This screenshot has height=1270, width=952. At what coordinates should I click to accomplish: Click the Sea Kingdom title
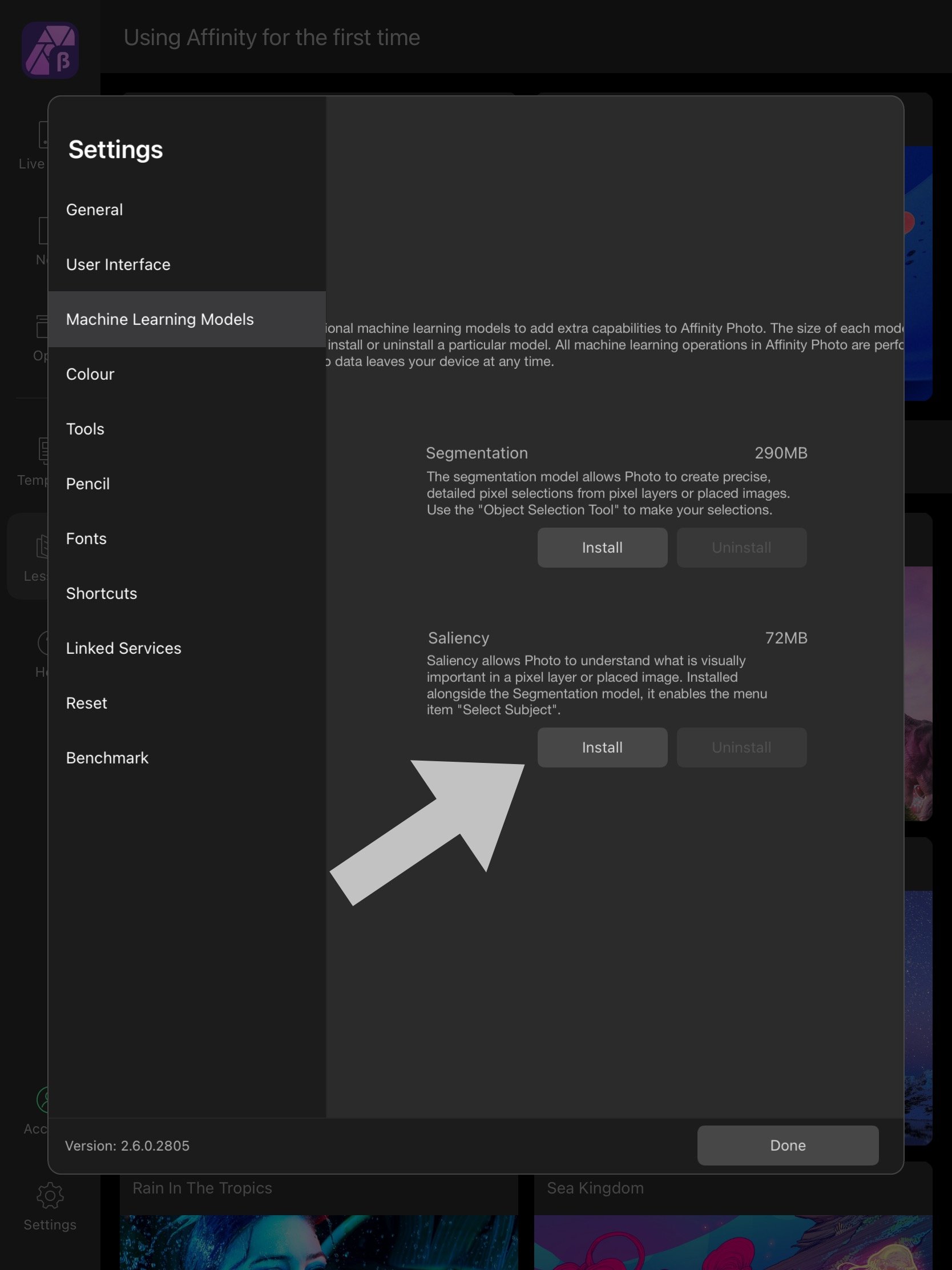point(595,1188)
